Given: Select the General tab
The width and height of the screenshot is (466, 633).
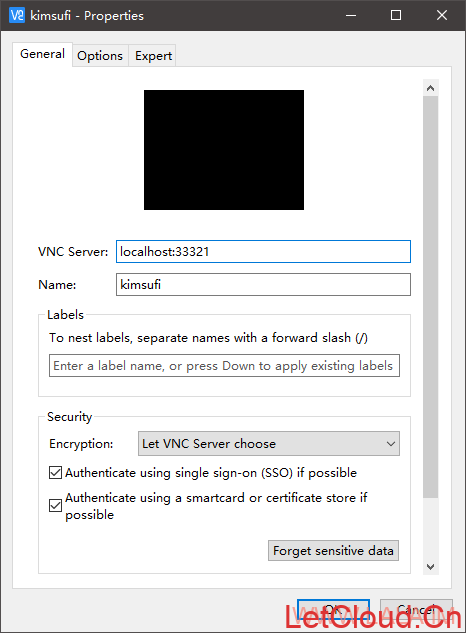Looking at the screenshot, I should click(x=42, y=54).
